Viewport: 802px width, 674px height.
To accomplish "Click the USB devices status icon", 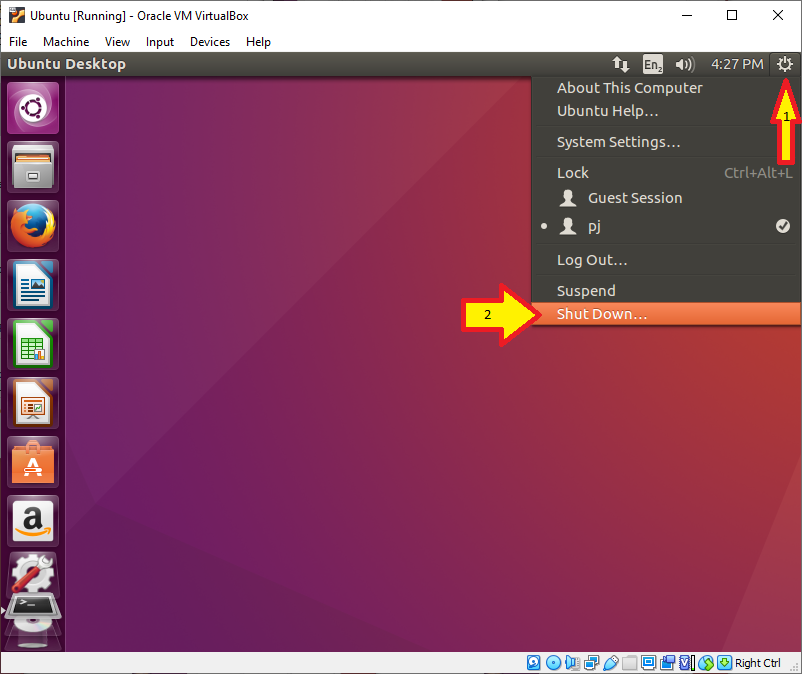I will (x=611, y=663).
